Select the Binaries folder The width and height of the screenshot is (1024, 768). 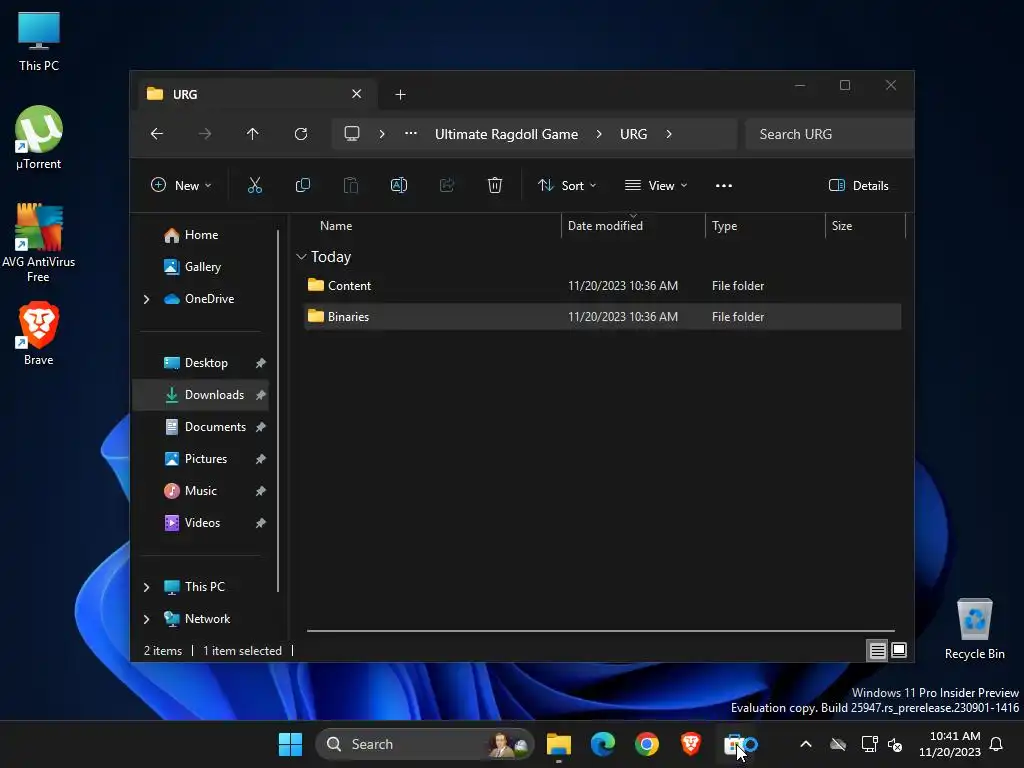[x=602, y=317]
